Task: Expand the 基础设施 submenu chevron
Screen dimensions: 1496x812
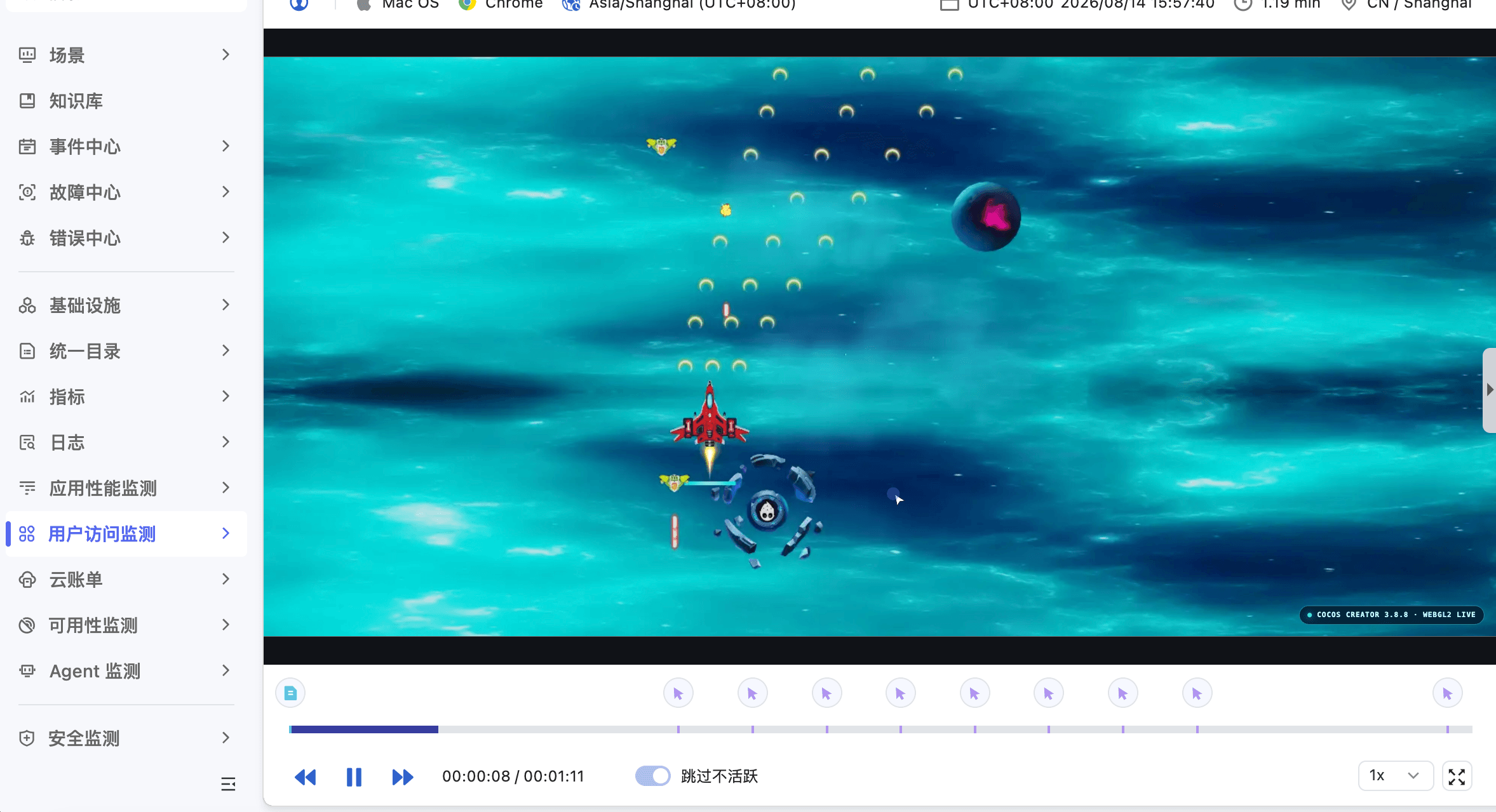Action: coord(226,305)
